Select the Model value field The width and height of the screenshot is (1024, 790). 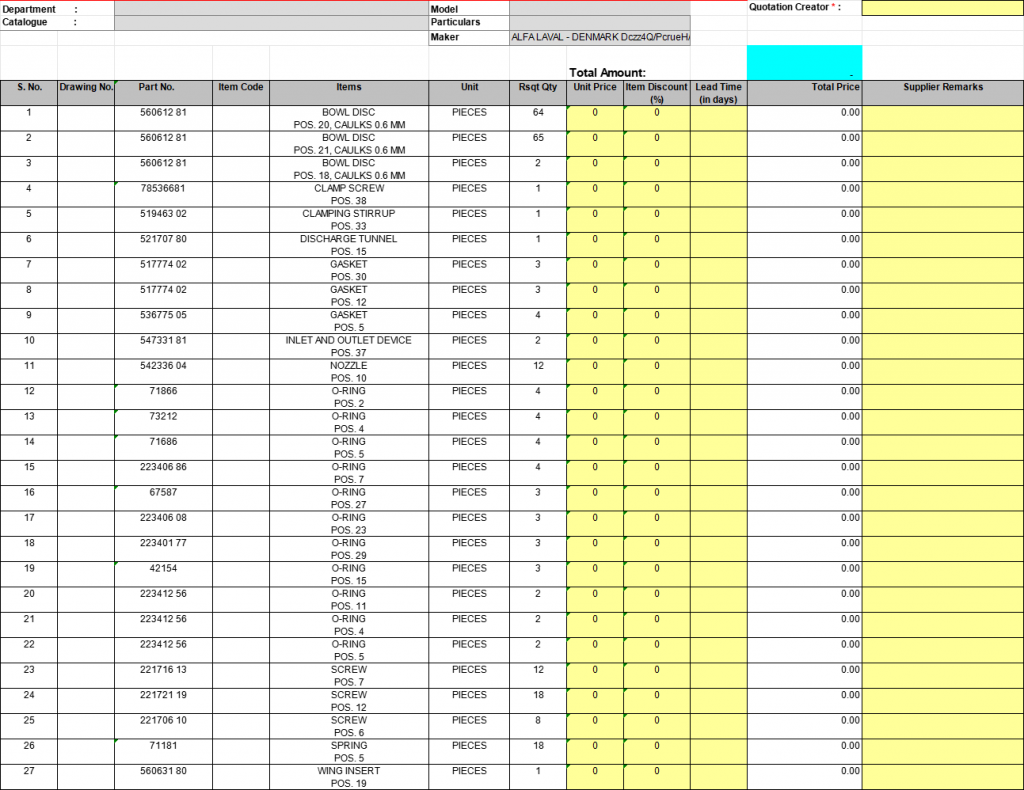coord(599,8)
